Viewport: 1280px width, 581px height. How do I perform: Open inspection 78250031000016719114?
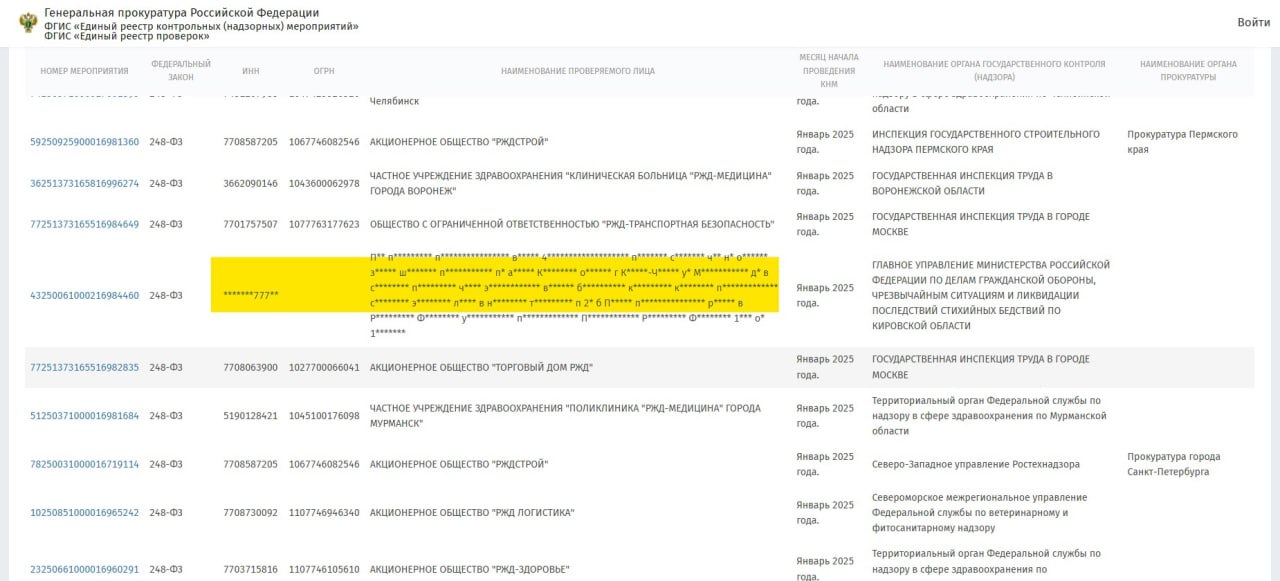tap(84, 464)
